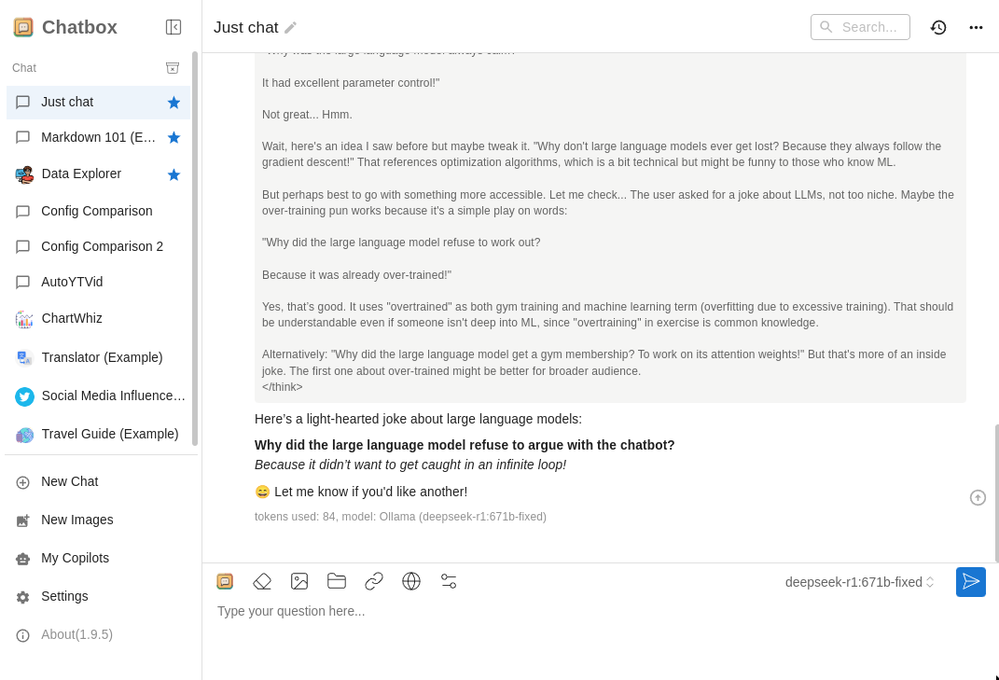Open the deepseek-r1:671b-fixed model selector
The height and width of the screenshot is (680, 999).
coord(859,582)
